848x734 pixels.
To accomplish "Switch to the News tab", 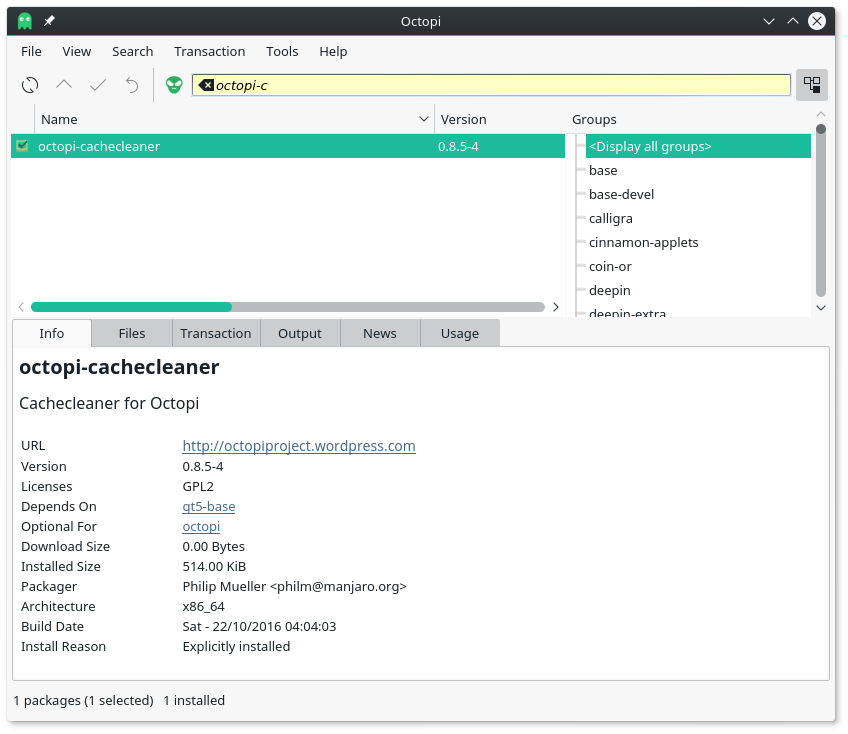I will (x=380, y=333).
